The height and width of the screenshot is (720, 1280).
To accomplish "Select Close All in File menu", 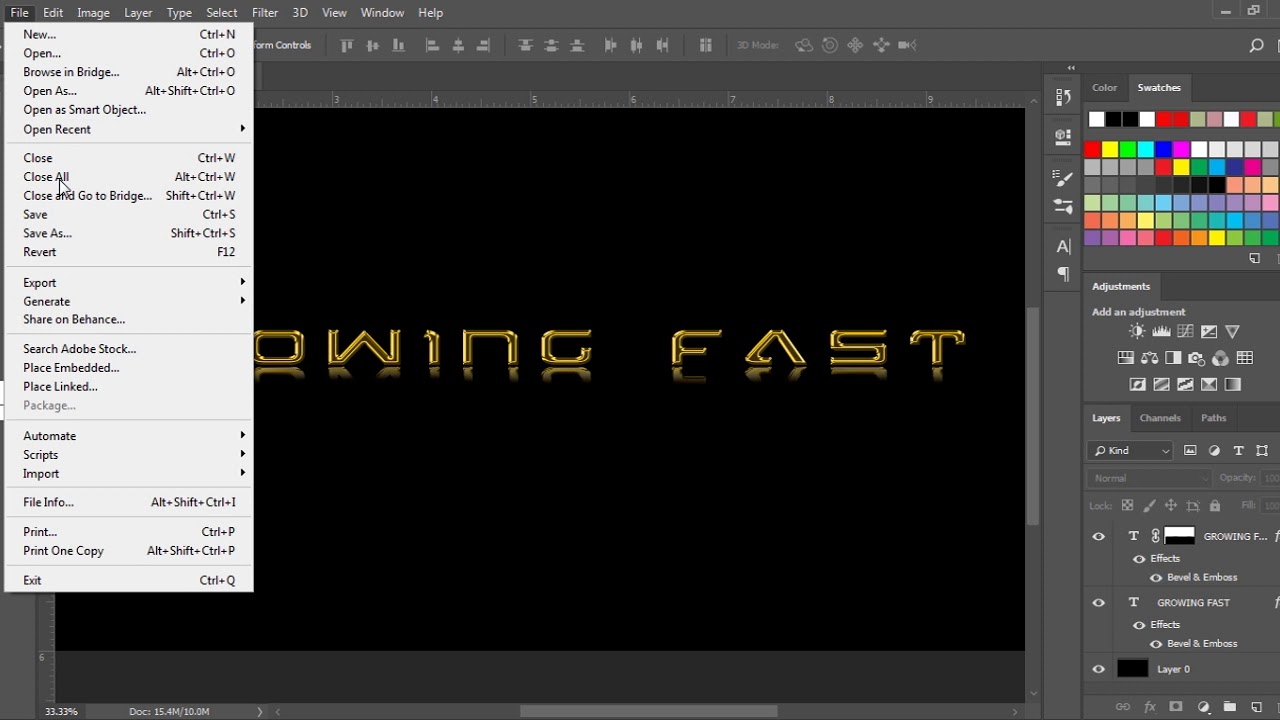I will [129, 177].
